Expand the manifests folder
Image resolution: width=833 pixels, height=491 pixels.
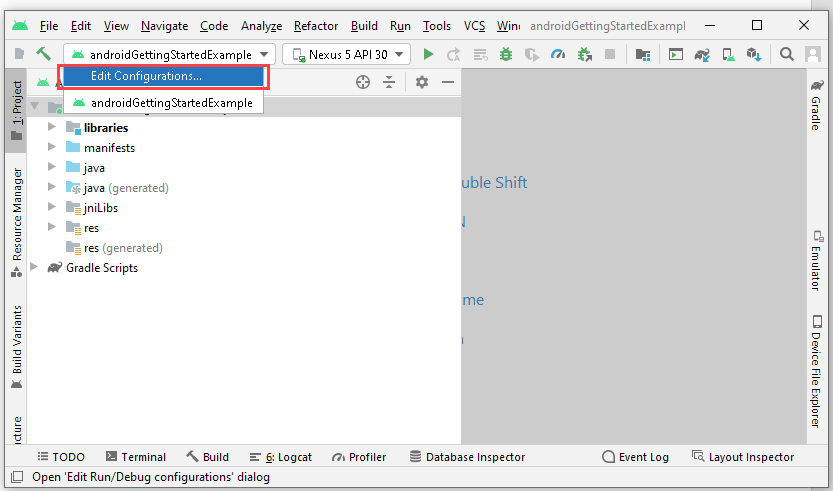tap(52, 148)
